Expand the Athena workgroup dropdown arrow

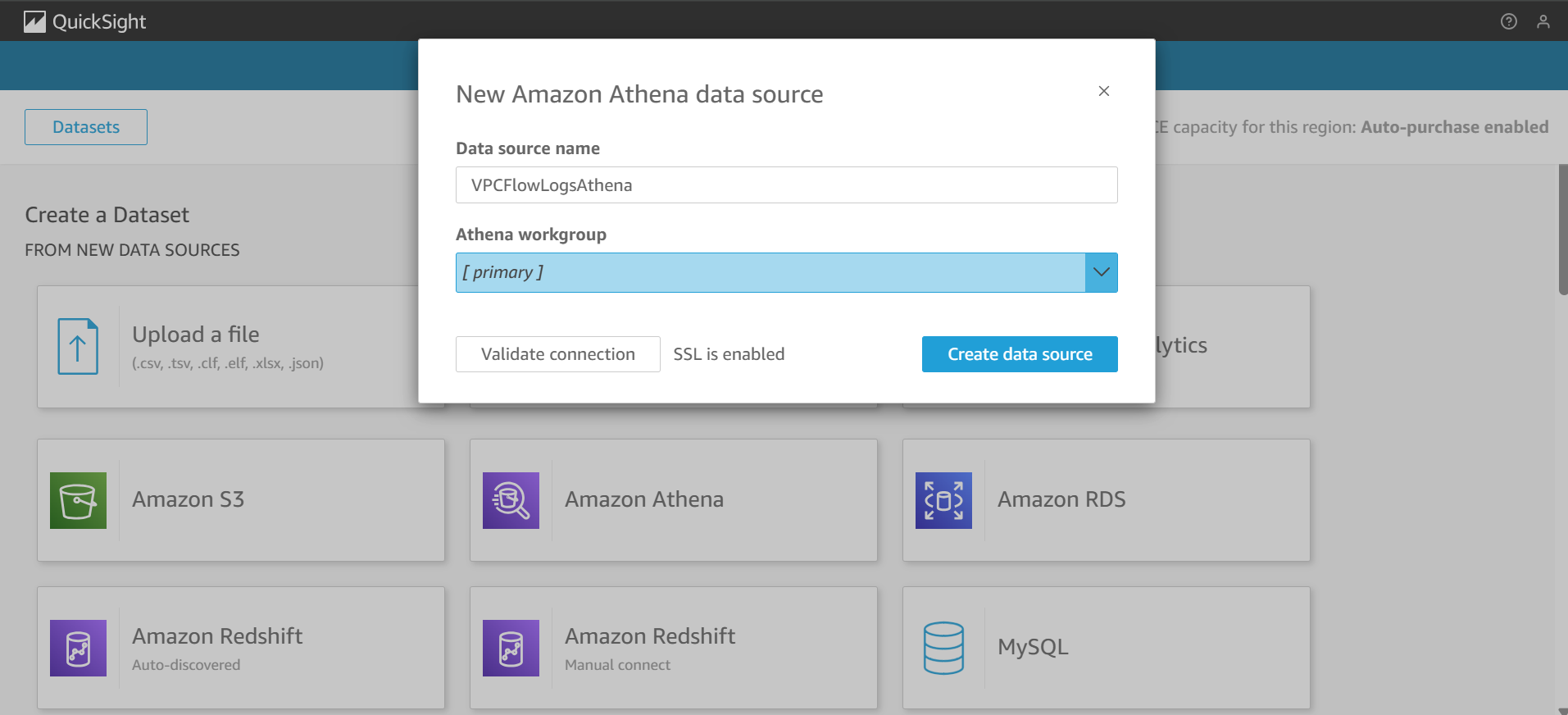(x=1101, y=272)
